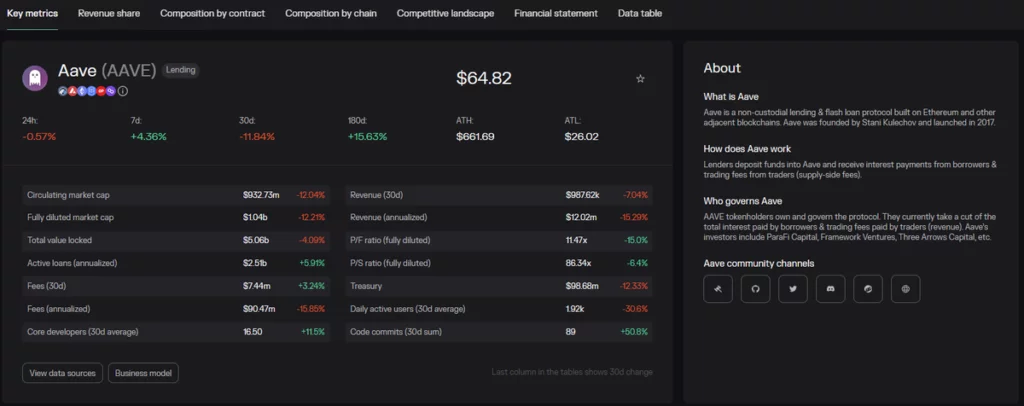Click the fifth community channel icon

click(x=868, y=289)
